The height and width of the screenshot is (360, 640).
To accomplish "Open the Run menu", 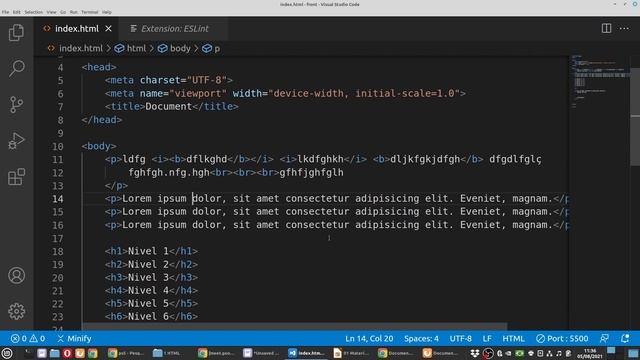I will pos(73,12).
